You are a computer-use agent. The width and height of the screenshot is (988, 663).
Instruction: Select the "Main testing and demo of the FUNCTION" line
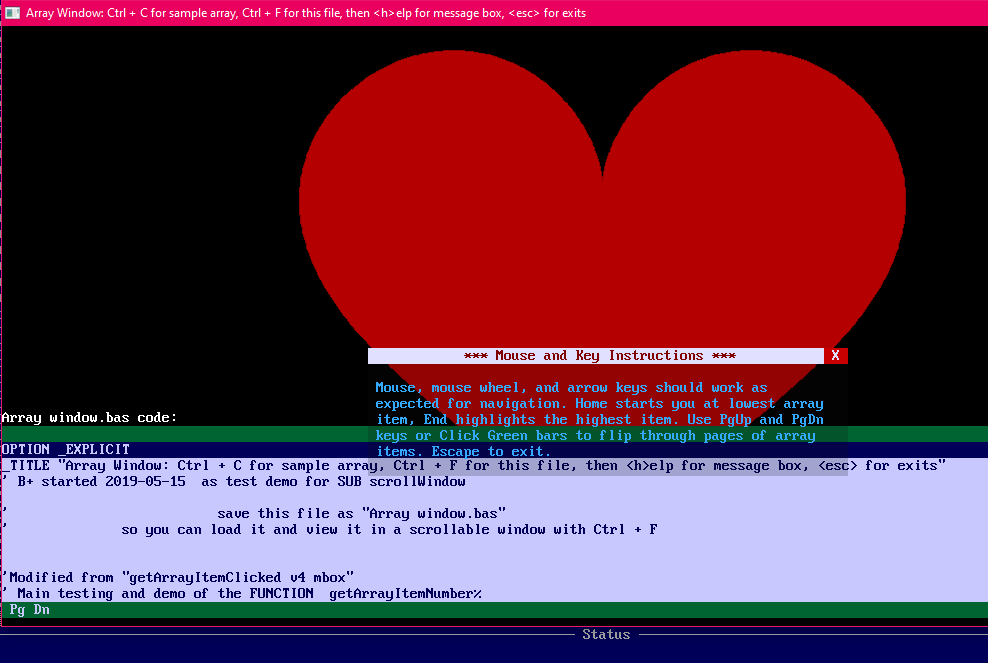click(x=494, y=593)
